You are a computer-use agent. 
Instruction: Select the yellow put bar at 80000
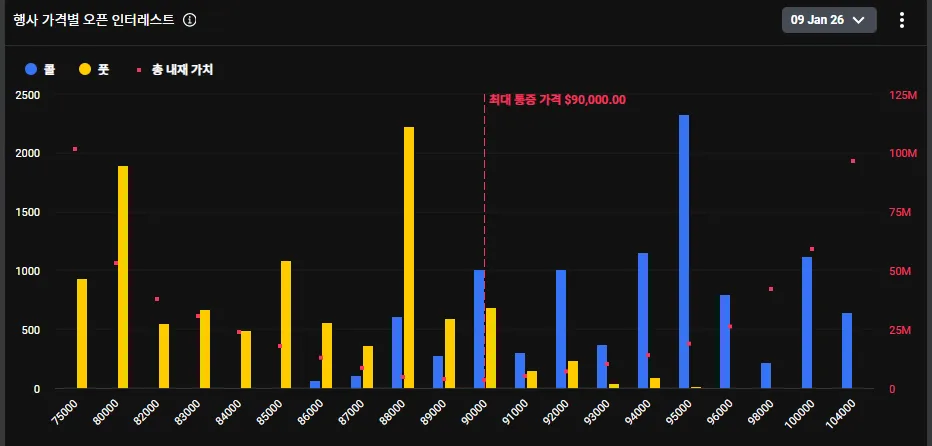click(123, 277)
